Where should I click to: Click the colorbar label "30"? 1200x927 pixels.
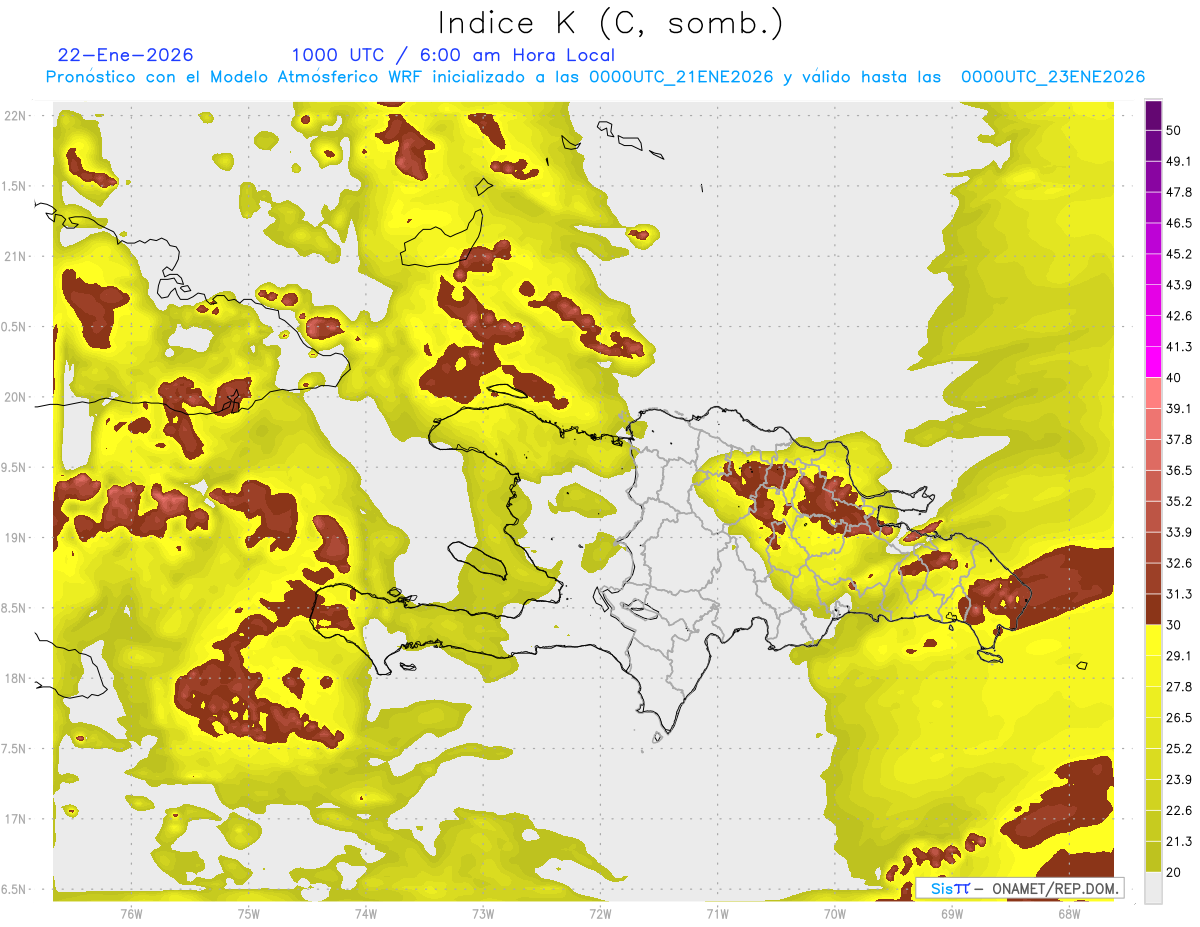click(x=1174, y=625)
